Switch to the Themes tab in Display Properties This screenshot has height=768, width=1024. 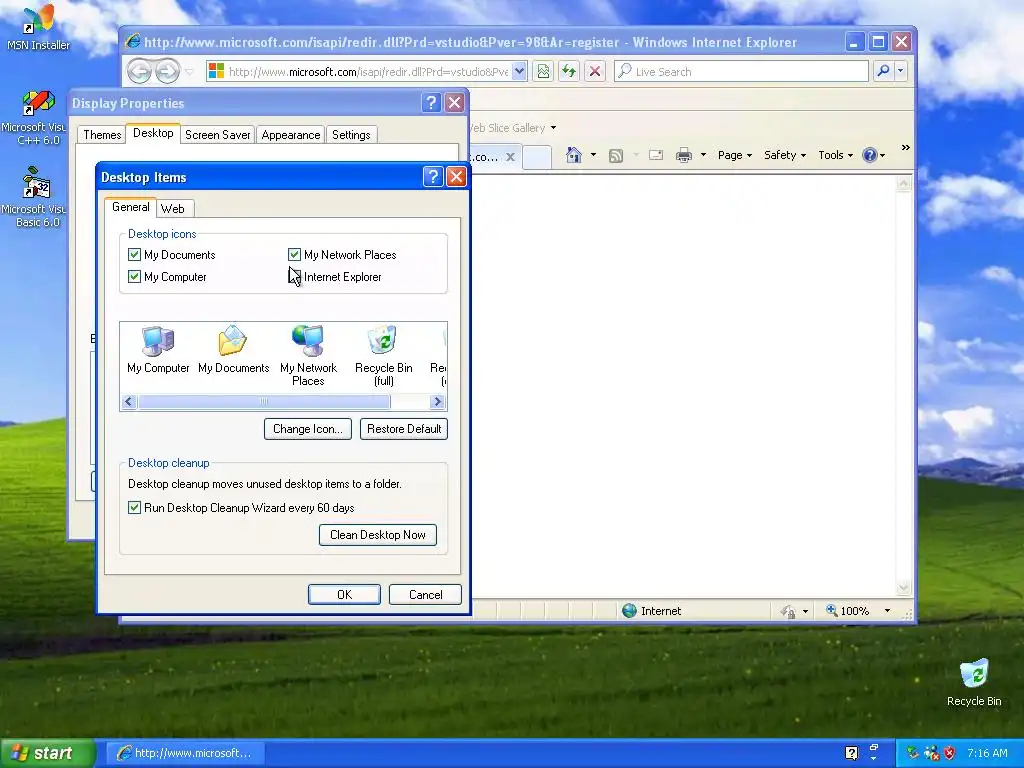pyautogui.click(x=102, y=135)
